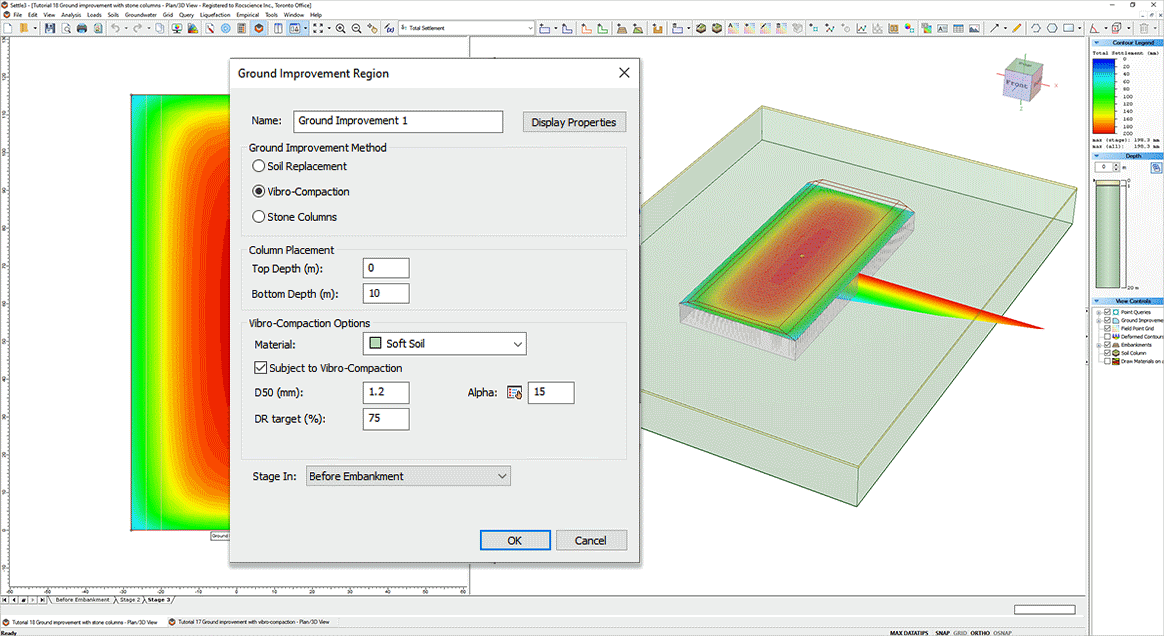1164x636 pixels.
Task: Click the Display Properties button
Action: point(574,122)
